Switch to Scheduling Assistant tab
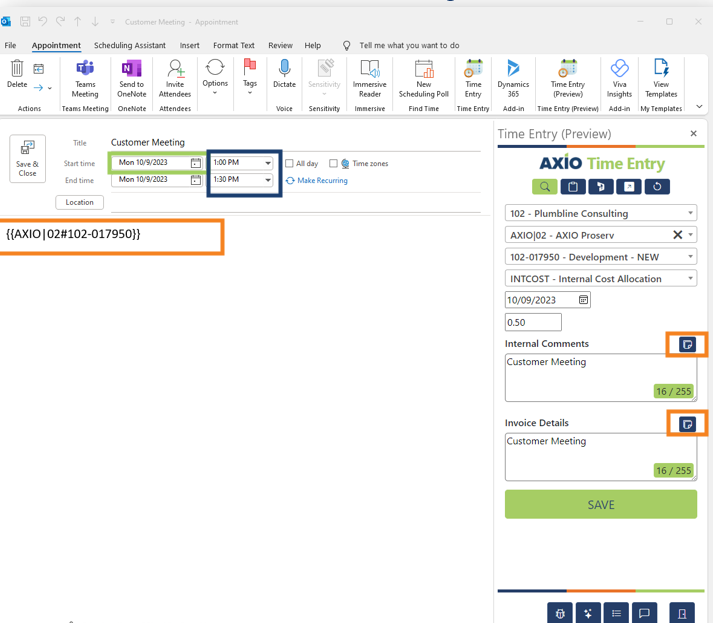Image resolution: width=713 pixels, height=623 pixels. [x=130, y=45]
